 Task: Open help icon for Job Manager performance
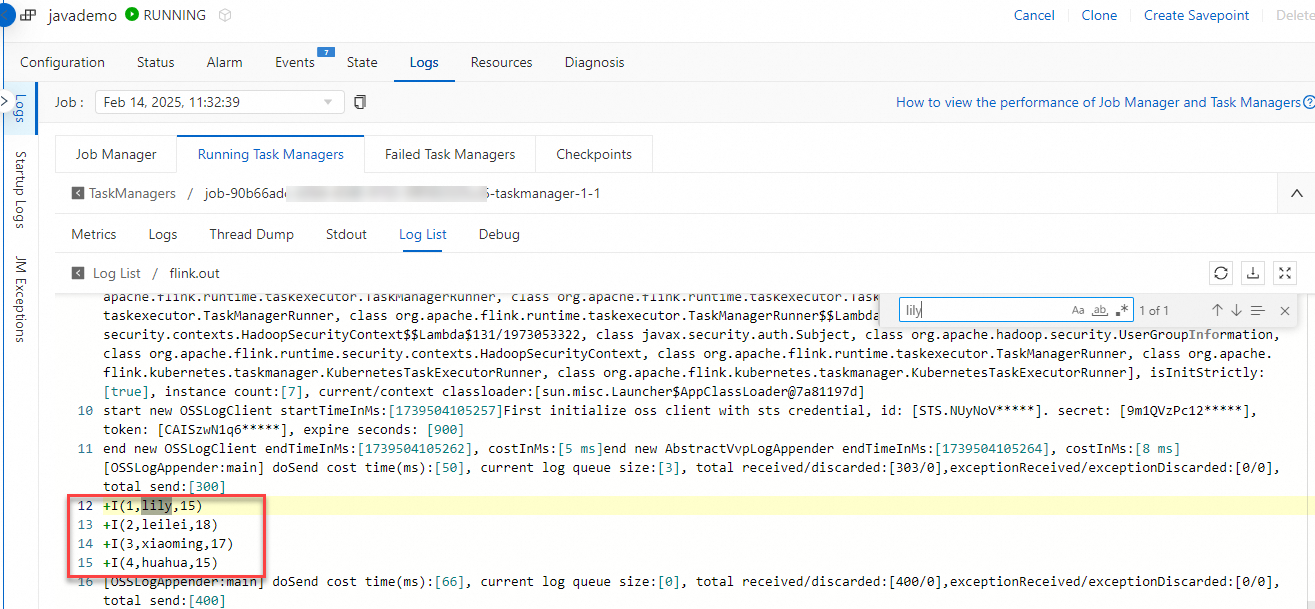[1308, 102]
